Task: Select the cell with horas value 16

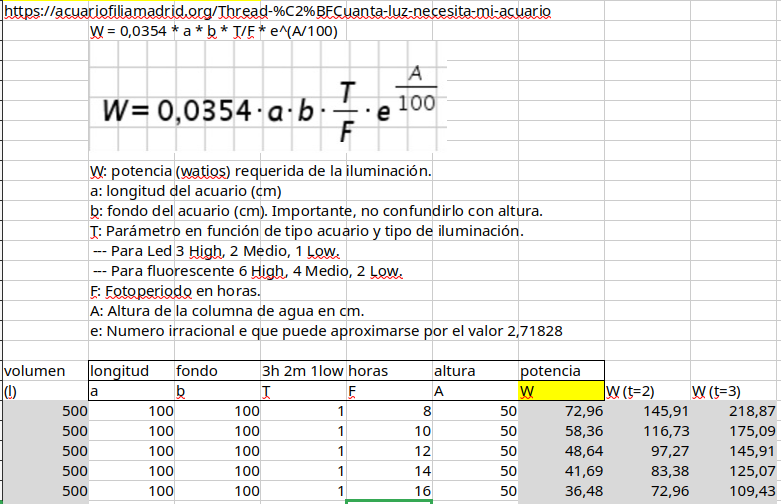Action: [x=389, y=491]
